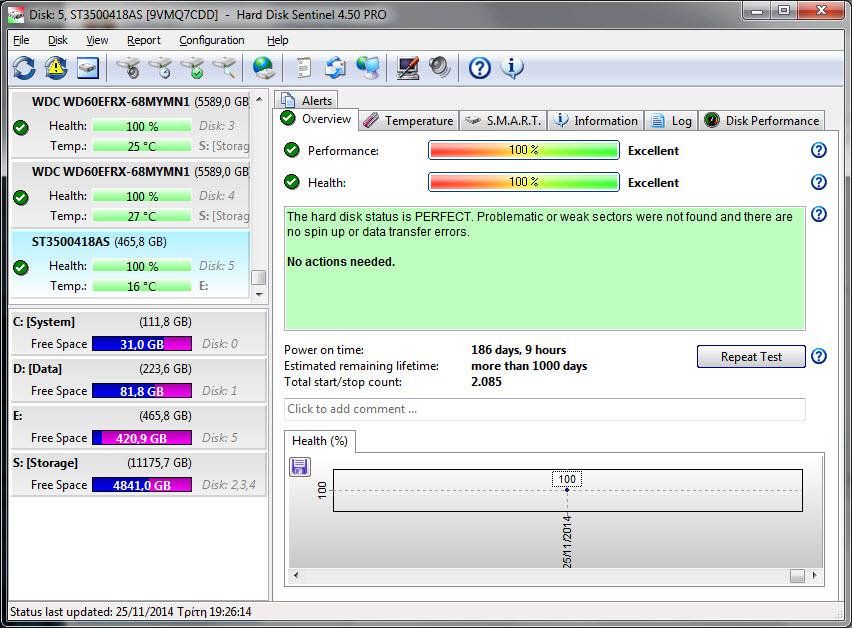This screenshot has height=628, width=852.
Task: Click help icon beside the status description box
Action: point(818,215)
